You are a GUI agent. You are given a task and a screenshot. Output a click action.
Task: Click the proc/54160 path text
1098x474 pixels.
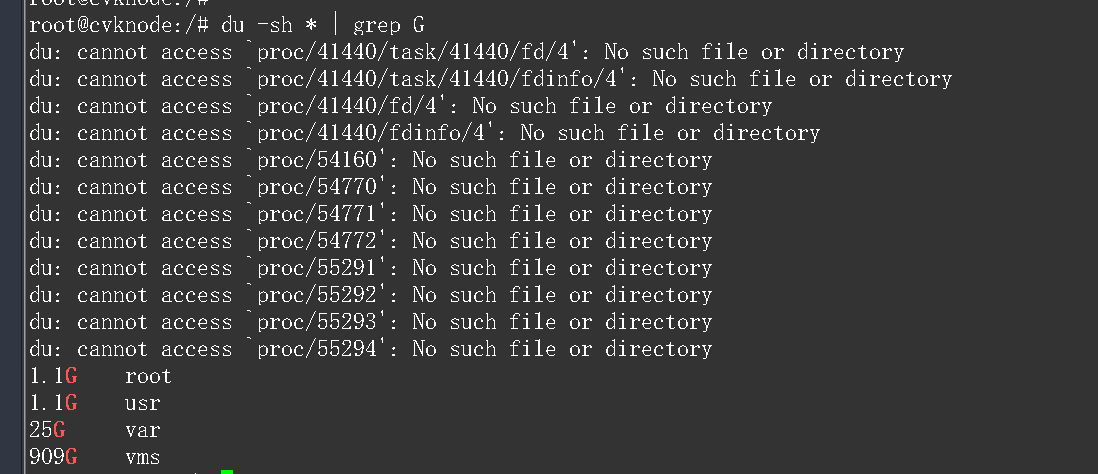(x=315, y=160)
